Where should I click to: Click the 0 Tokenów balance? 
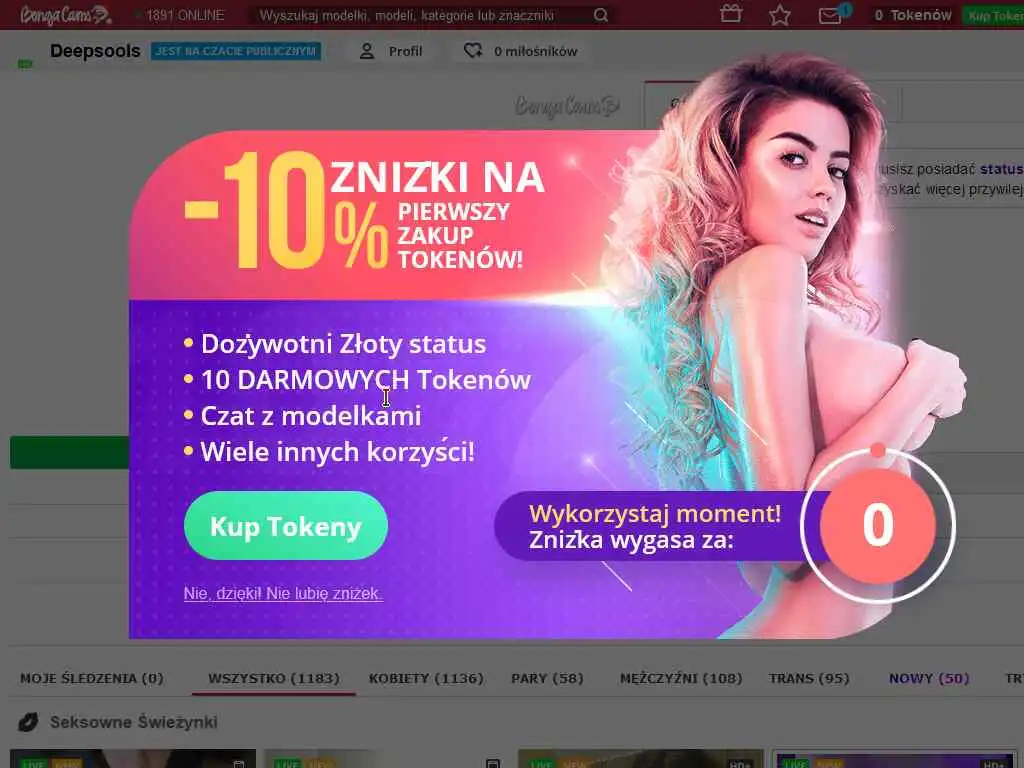point(913,15)
